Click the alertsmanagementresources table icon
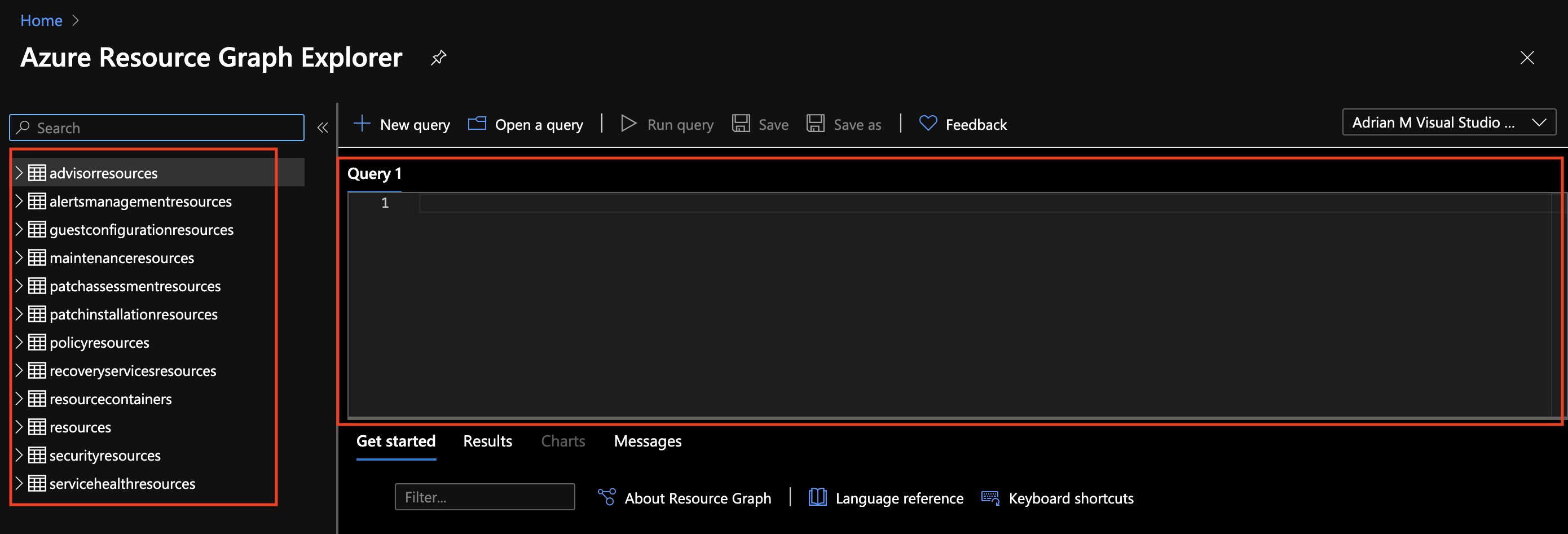Image resolution: width=1568 pixels, height=534 pixels. 37,201
